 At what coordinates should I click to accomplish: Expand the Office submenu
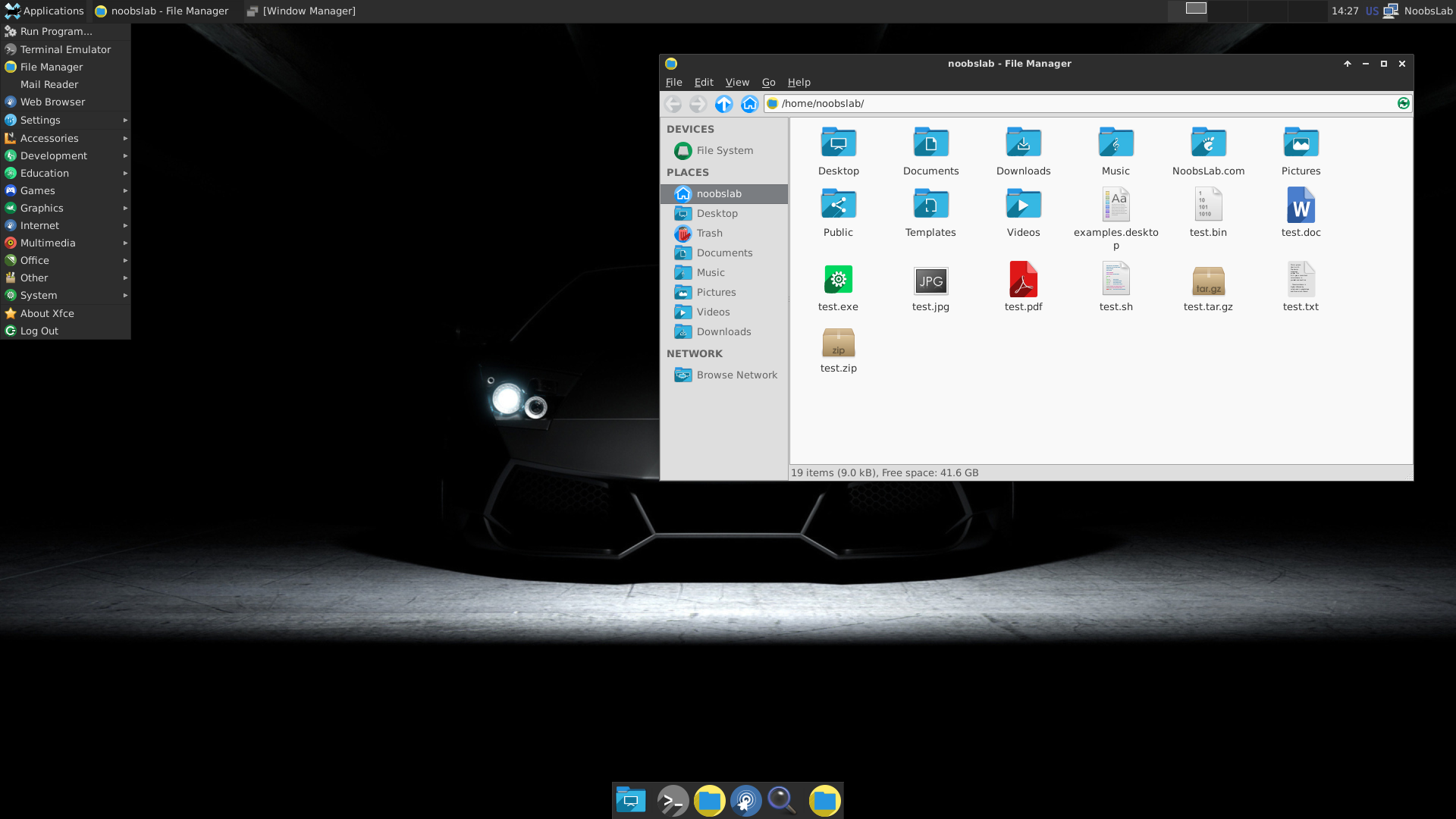tap(65, 260)
